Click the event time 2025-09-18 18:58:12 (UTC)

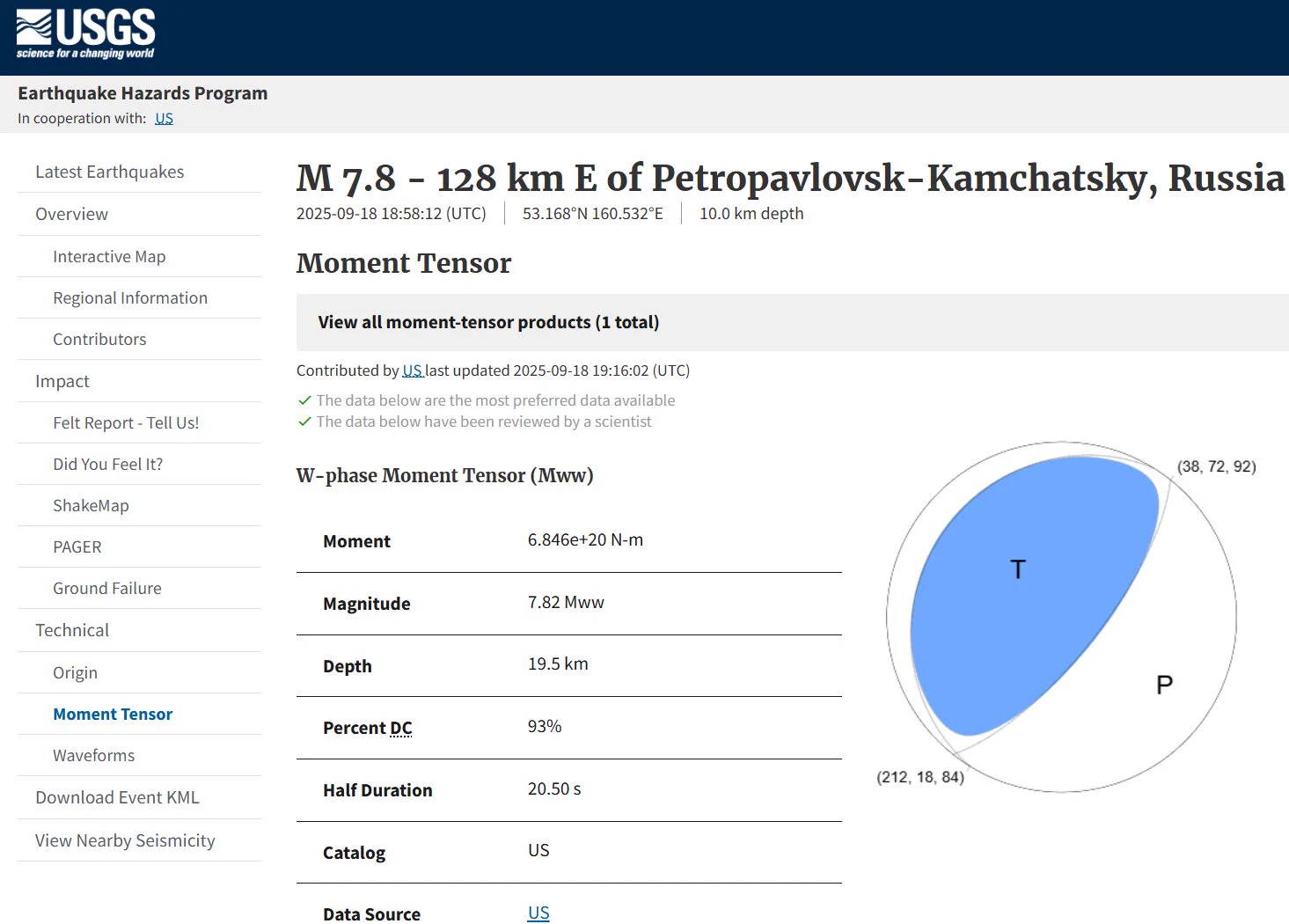[391, 213]
